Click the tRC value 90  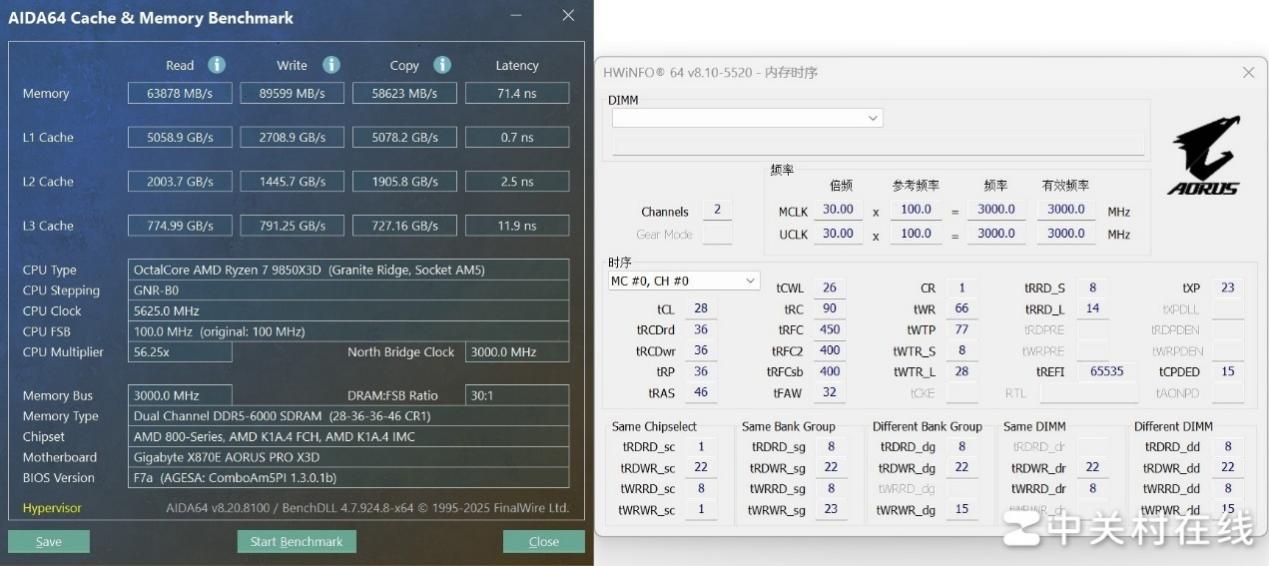830,309
